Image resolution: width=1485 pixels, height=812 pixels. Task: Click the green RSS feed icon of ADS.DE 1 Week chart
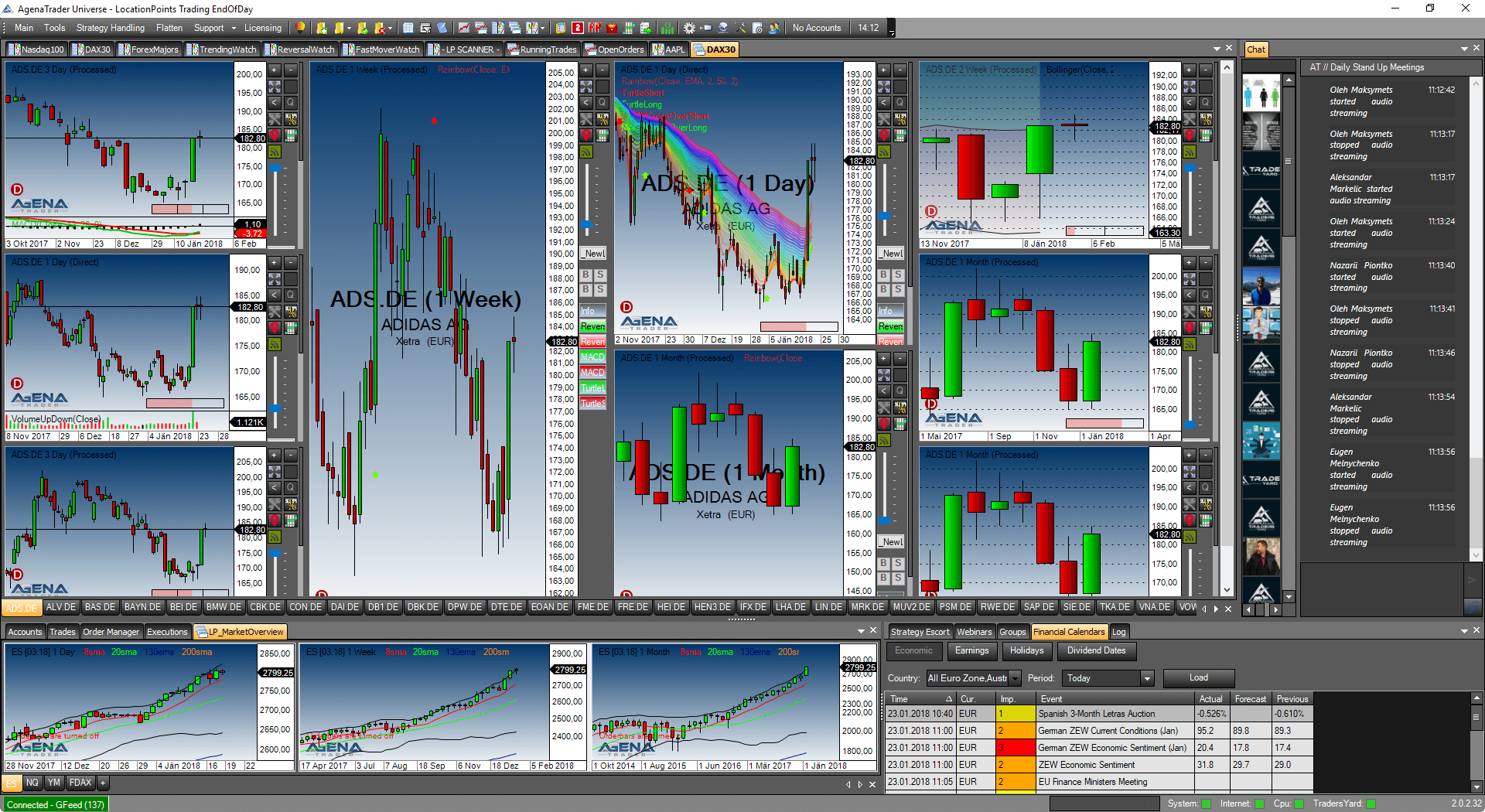point(585,152)
